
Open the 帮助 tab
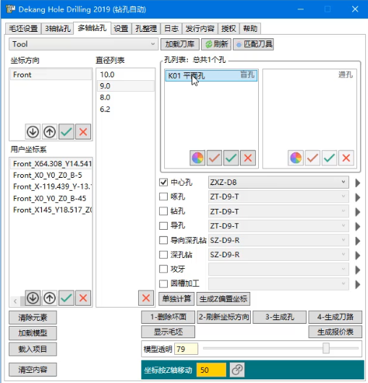coord(250,29)
